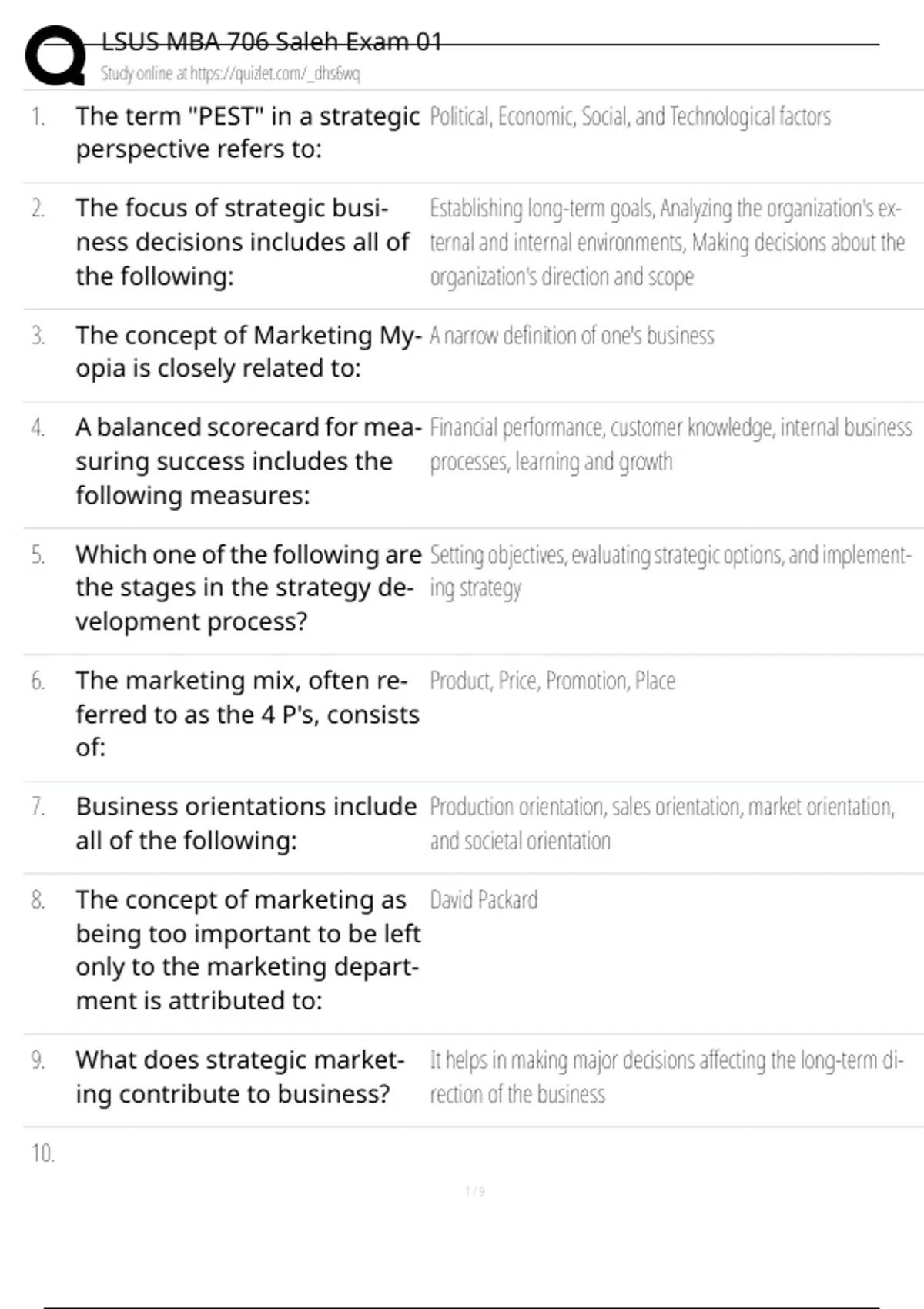Click the 'Setting objectives, evaluating strategic options' answer
This screenshot has width=924, height=1309.
670,571
